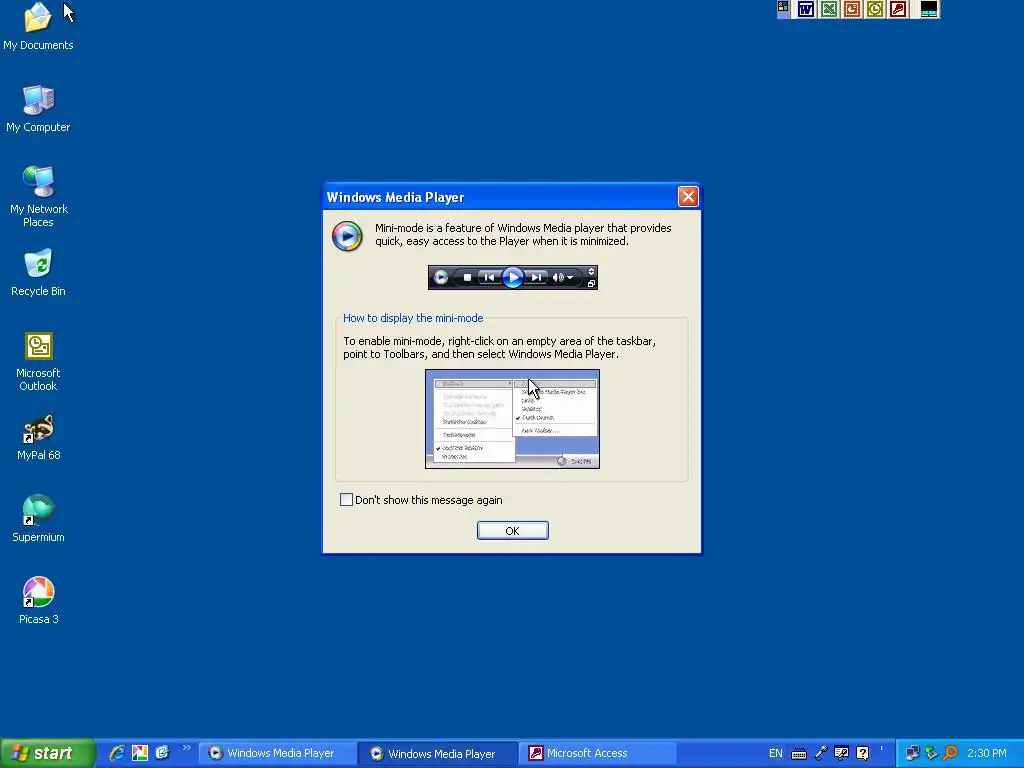Image resolution: width=1024 pixels, height=768 pixels.
Task: Click the language bar help icon
Action: coord(863,754)
